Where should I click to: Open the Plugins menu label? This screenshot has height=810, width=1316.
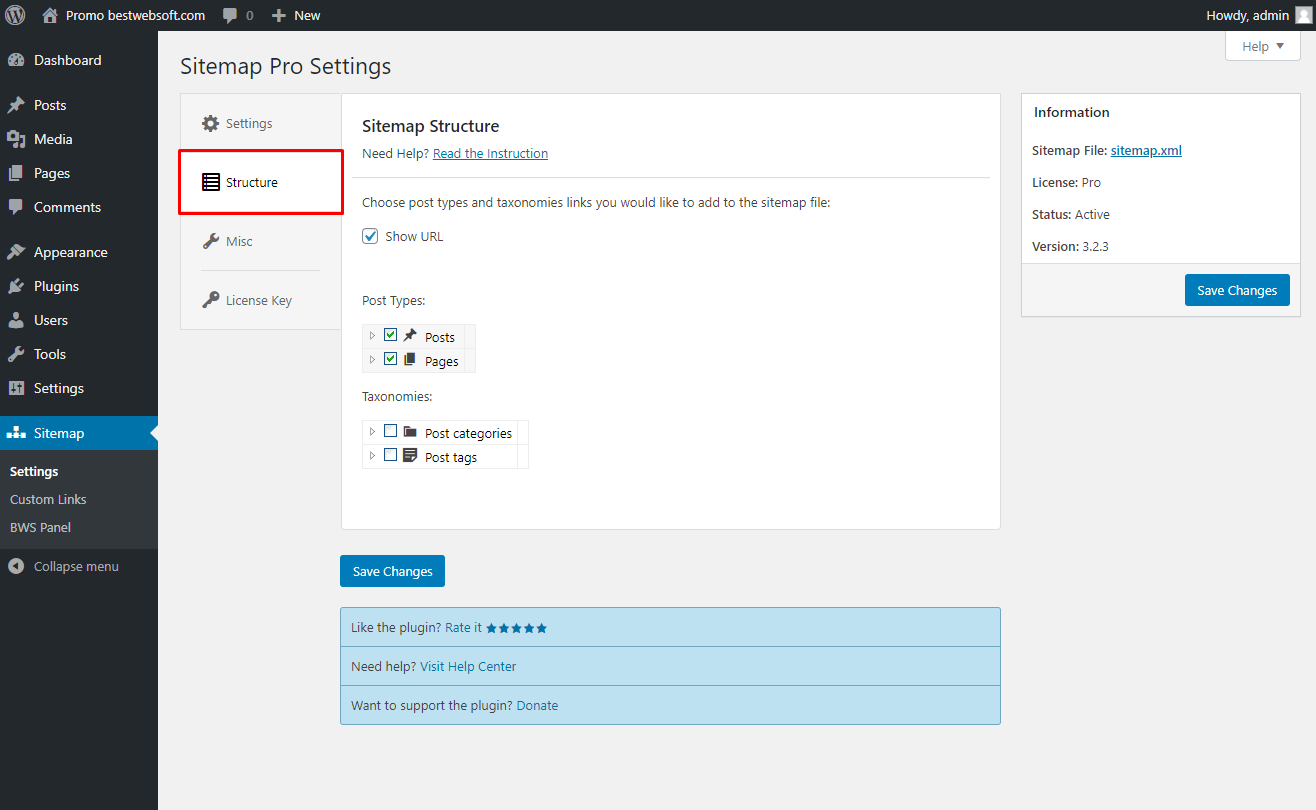point(56,286)
